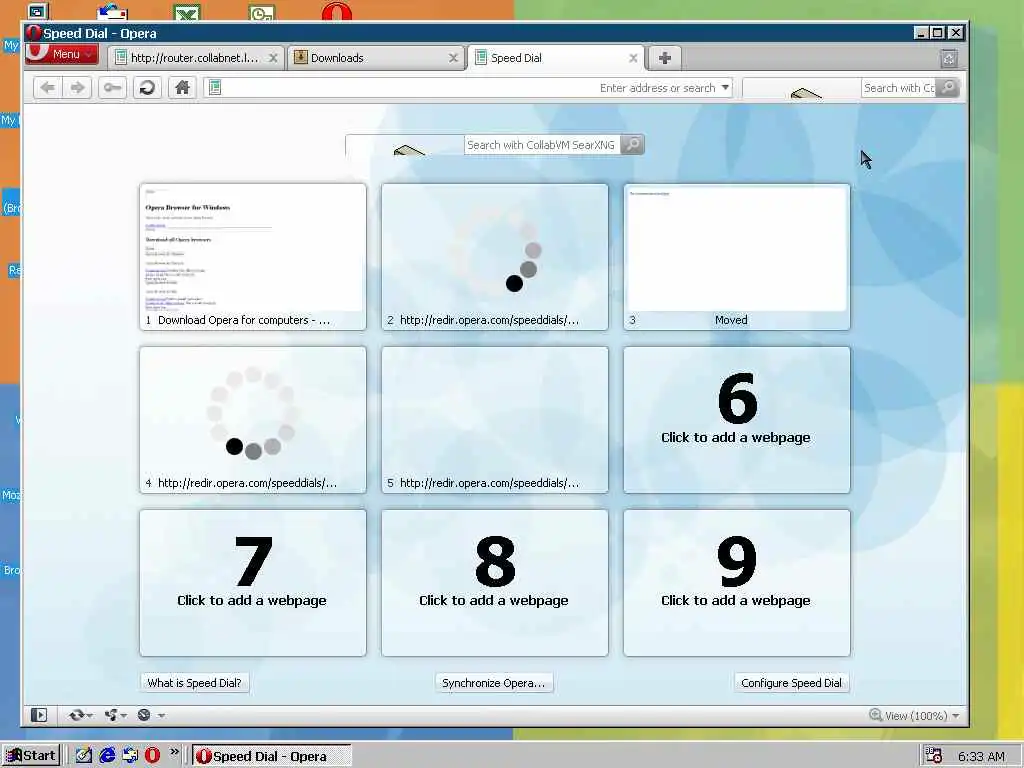1024x768 pixels.
Task: Click the View (100%) zoom magnifier
Action: (876, 715)
